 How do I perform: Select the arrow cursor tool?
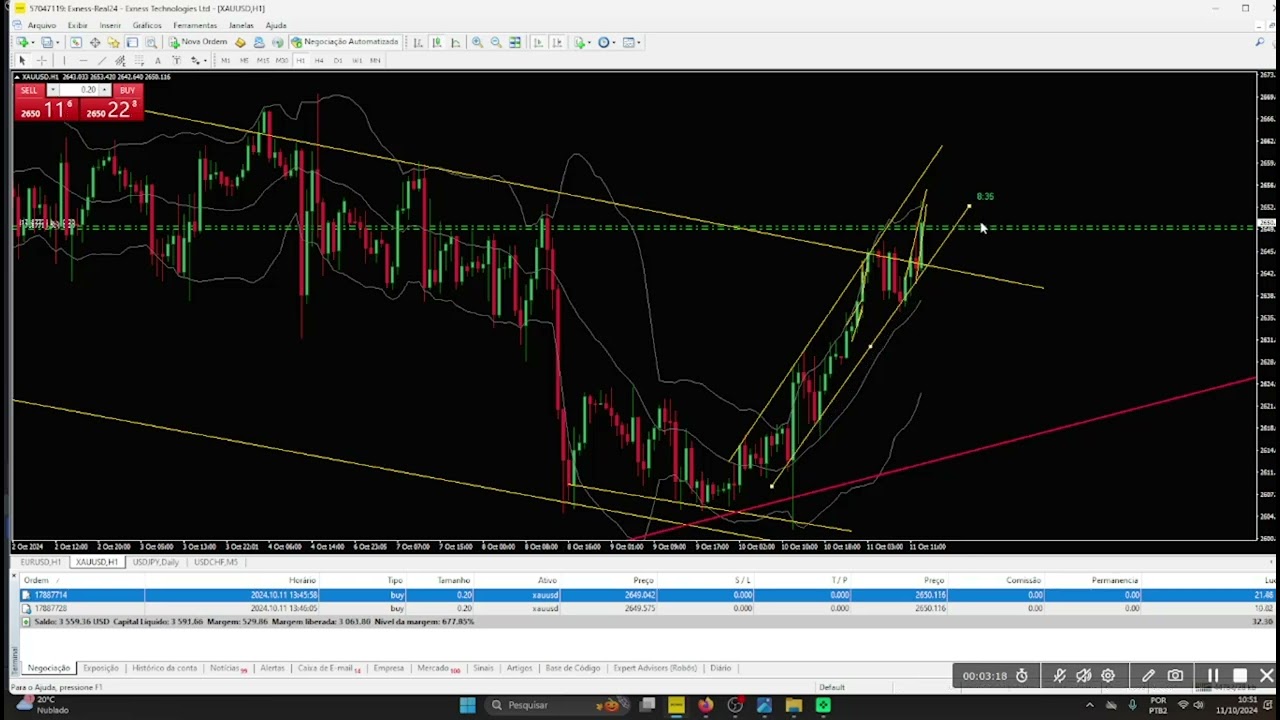[22, 61]
